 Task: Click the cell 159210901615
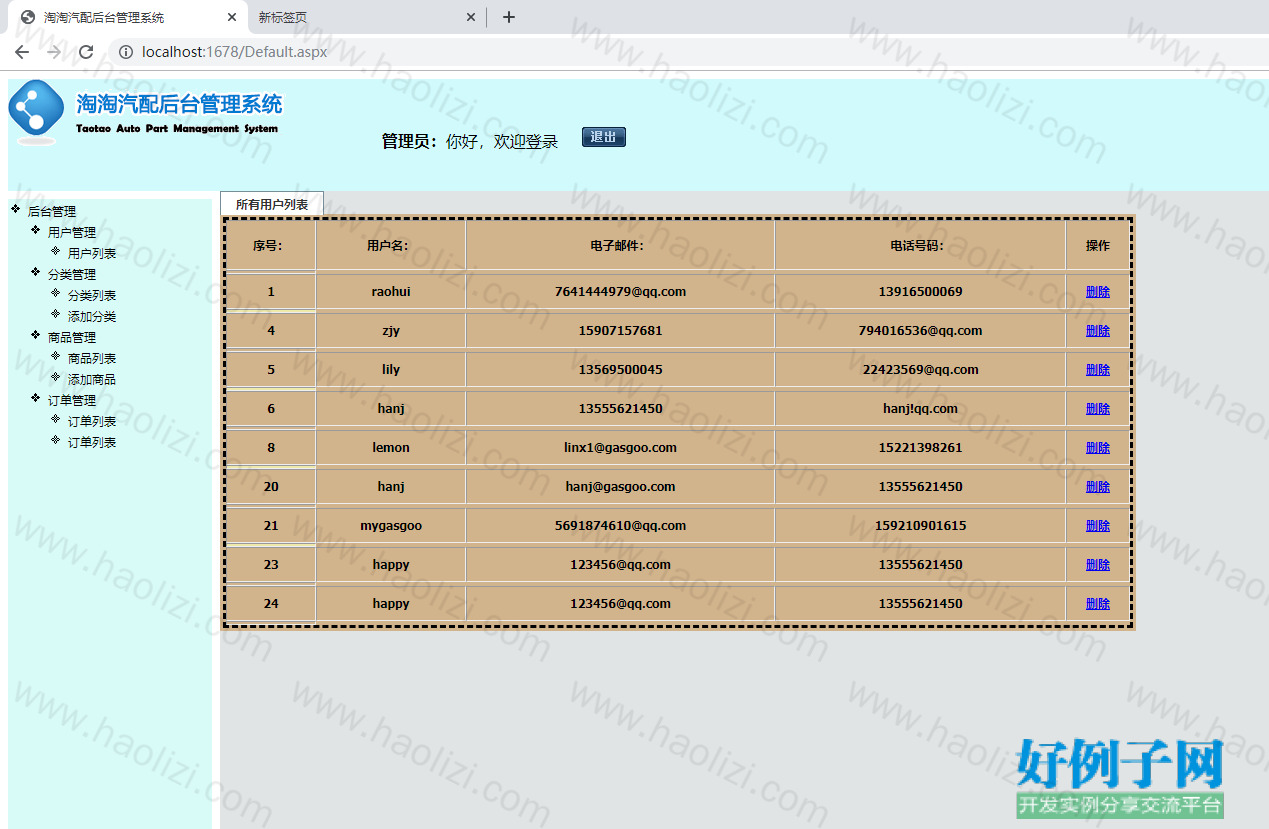click(920, 526)
